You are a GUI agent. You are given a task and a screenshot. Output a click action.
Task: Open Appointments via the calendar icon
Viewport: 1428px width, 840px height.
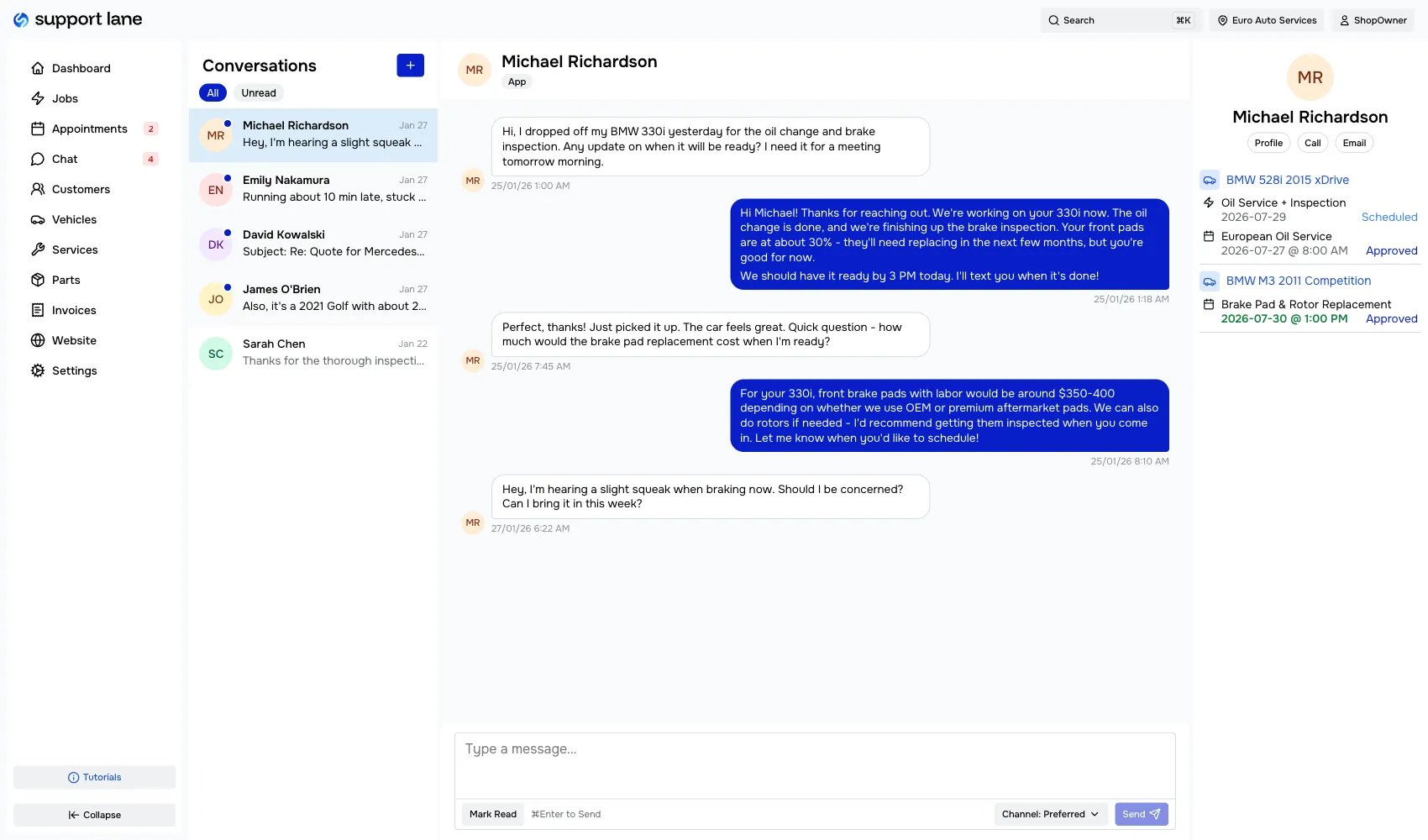coord(38,129)
